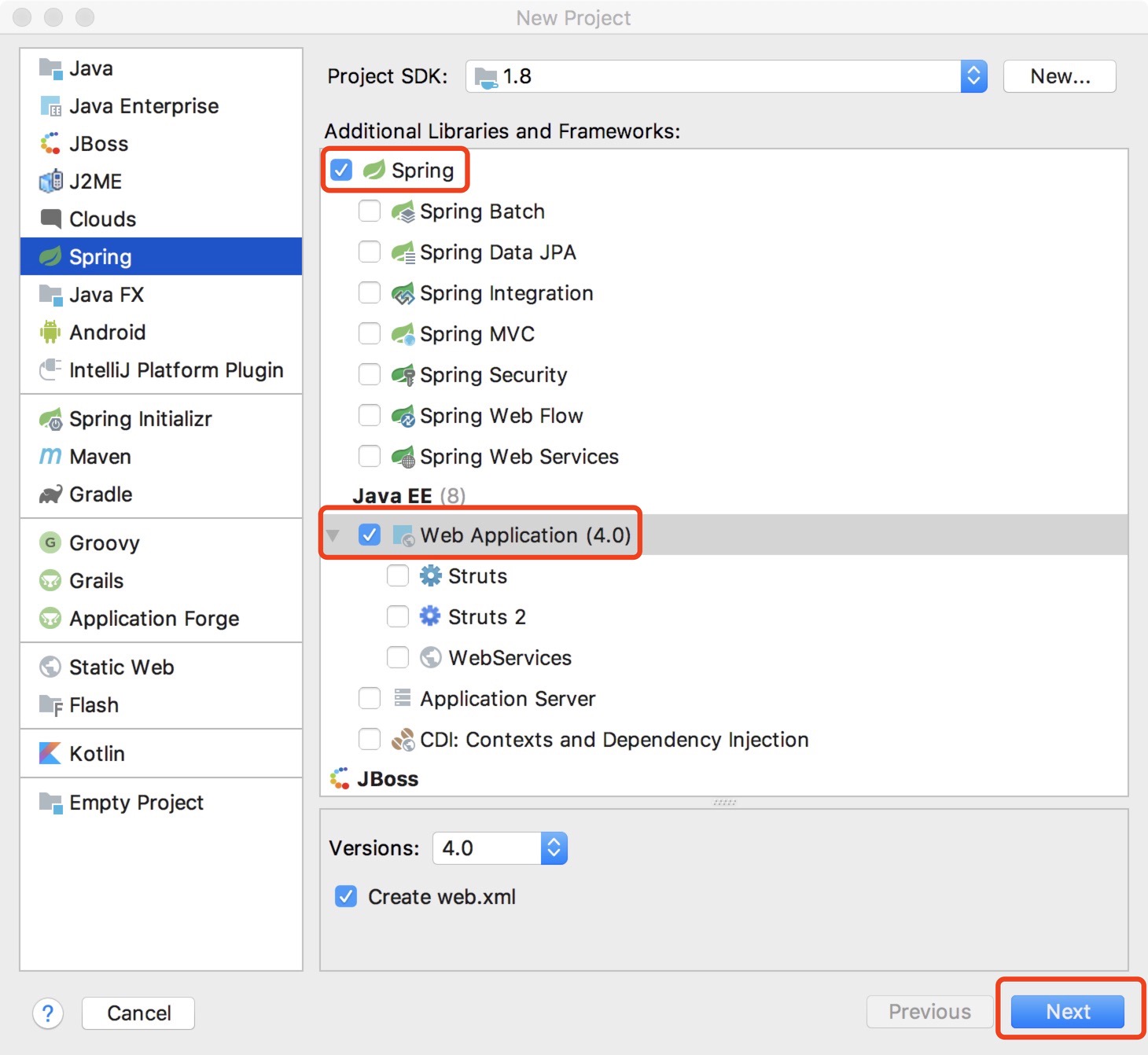The width and height of the screenshot is (1148, 1055).
Task: Select the Kotlin project type label
Action: coord(97,753)
